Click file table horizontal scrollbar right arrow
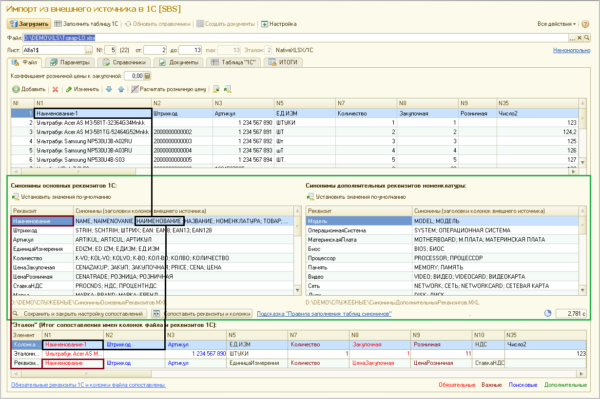 [x=574, y=171]
